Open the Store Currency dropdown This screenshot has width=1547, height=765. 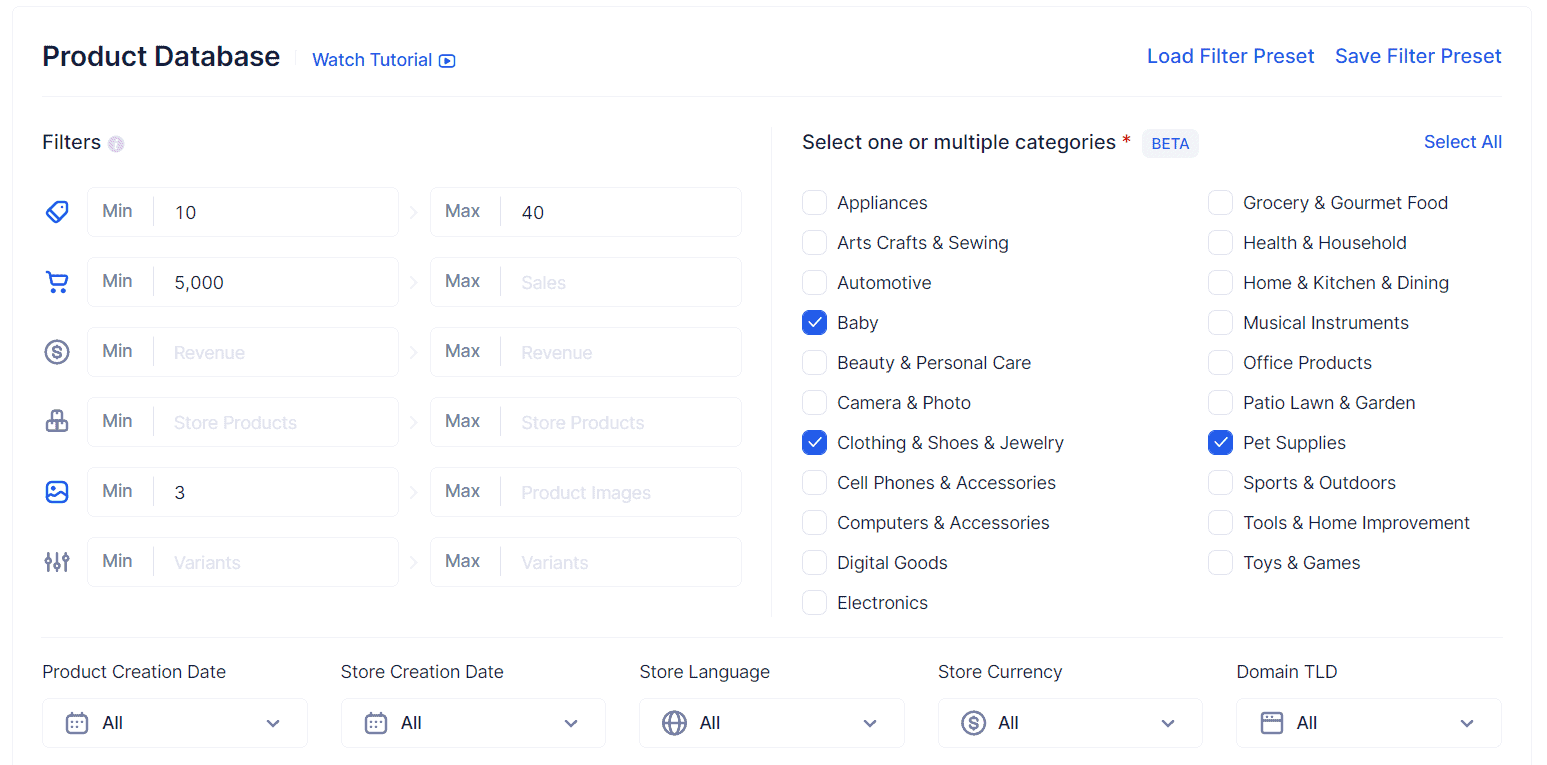1069,722
